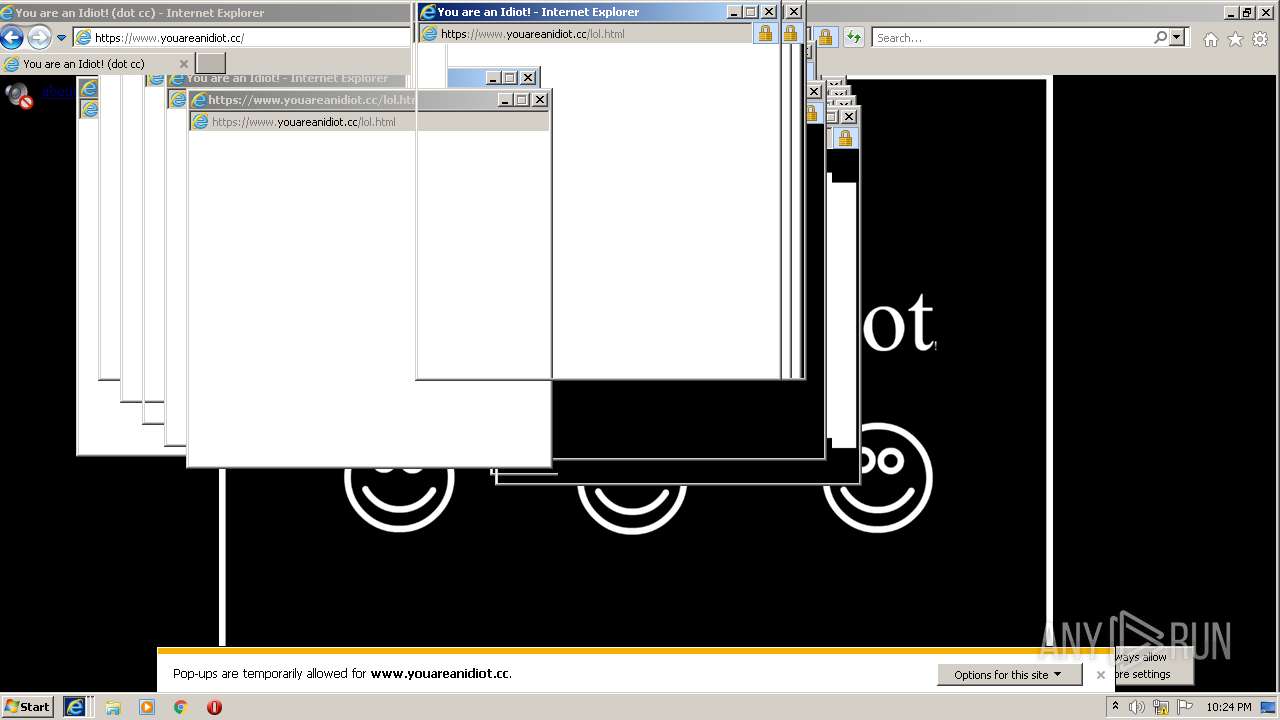Click Internet Explorer taskbar icon
This screenshot has width=1280, height=720.
coord(76,707)
